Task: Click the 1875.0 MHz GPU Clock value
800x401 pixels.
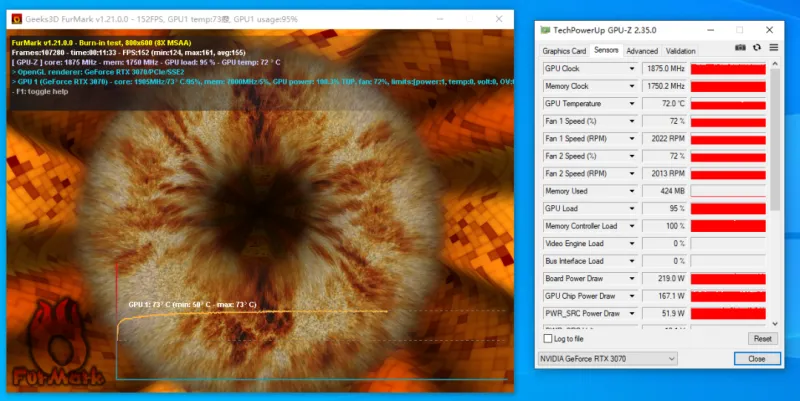Action: [664, 69]
